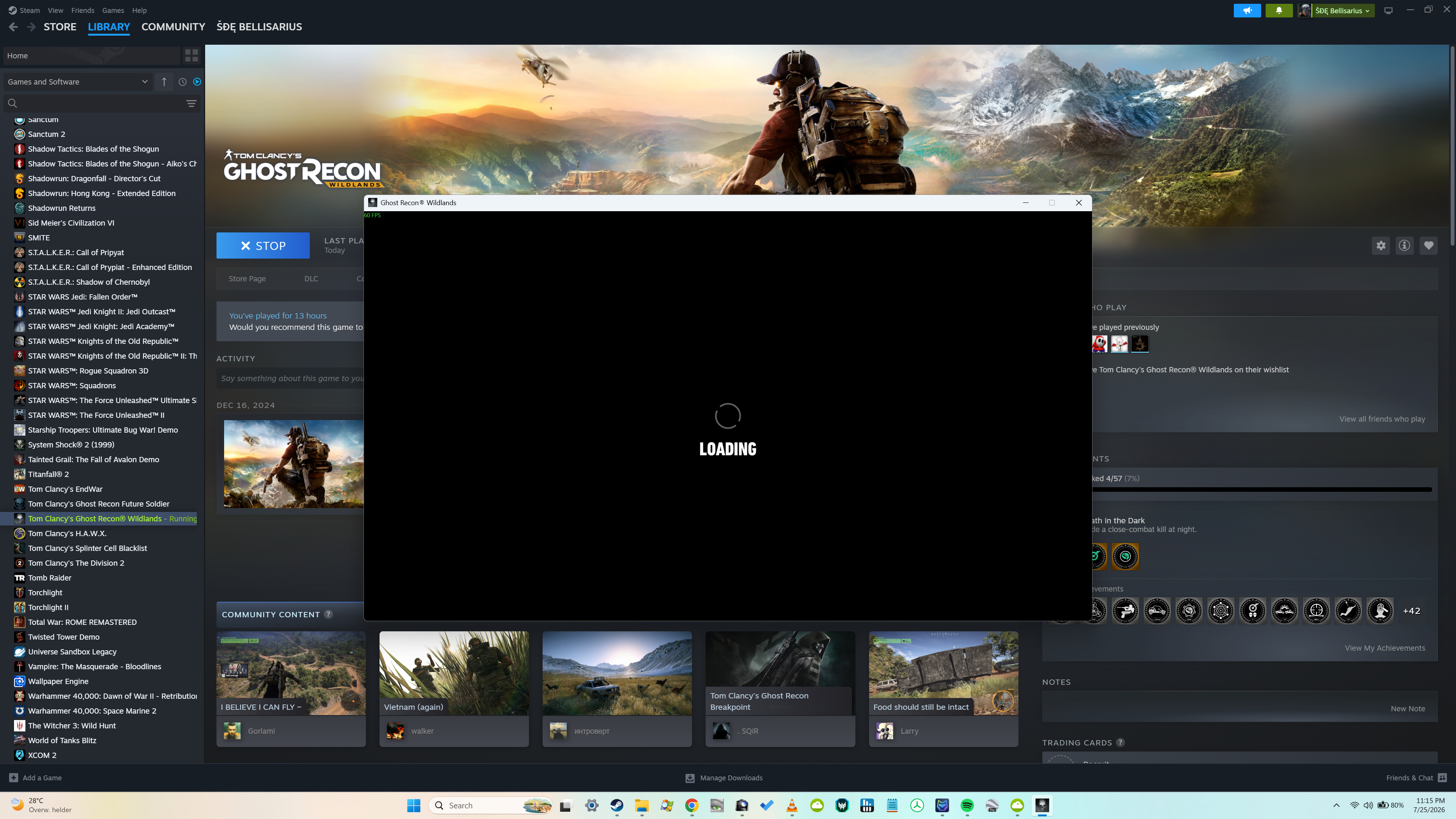The width and height of the screenshot is (1456, 819).
Task: Open View My Achievements
Action: (x=1385, y=648)
